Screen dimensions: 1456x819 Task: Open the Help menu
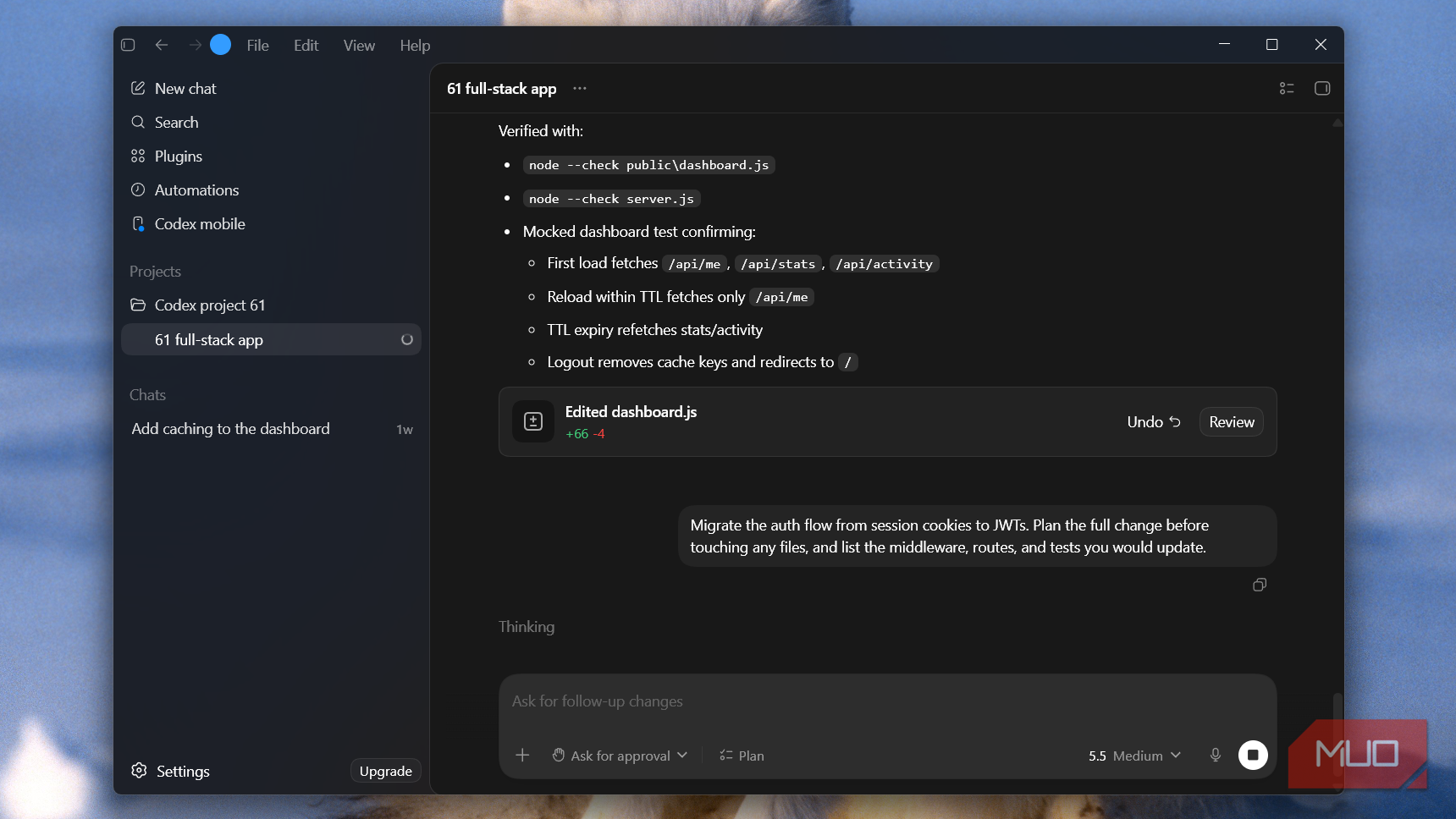click(x=415, y=46)
